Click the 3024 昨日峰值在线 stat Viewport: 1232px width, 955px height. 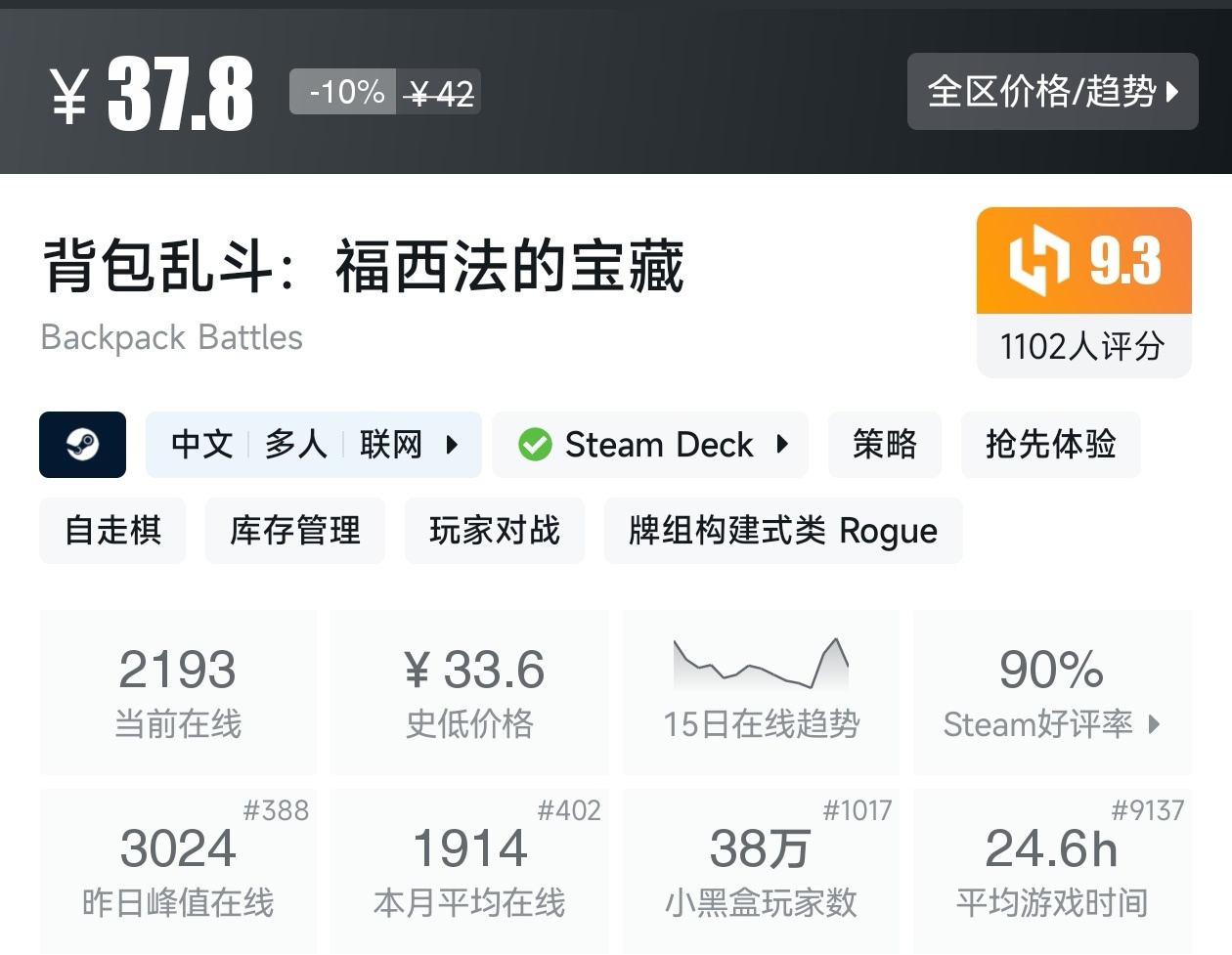coord(178,872)
